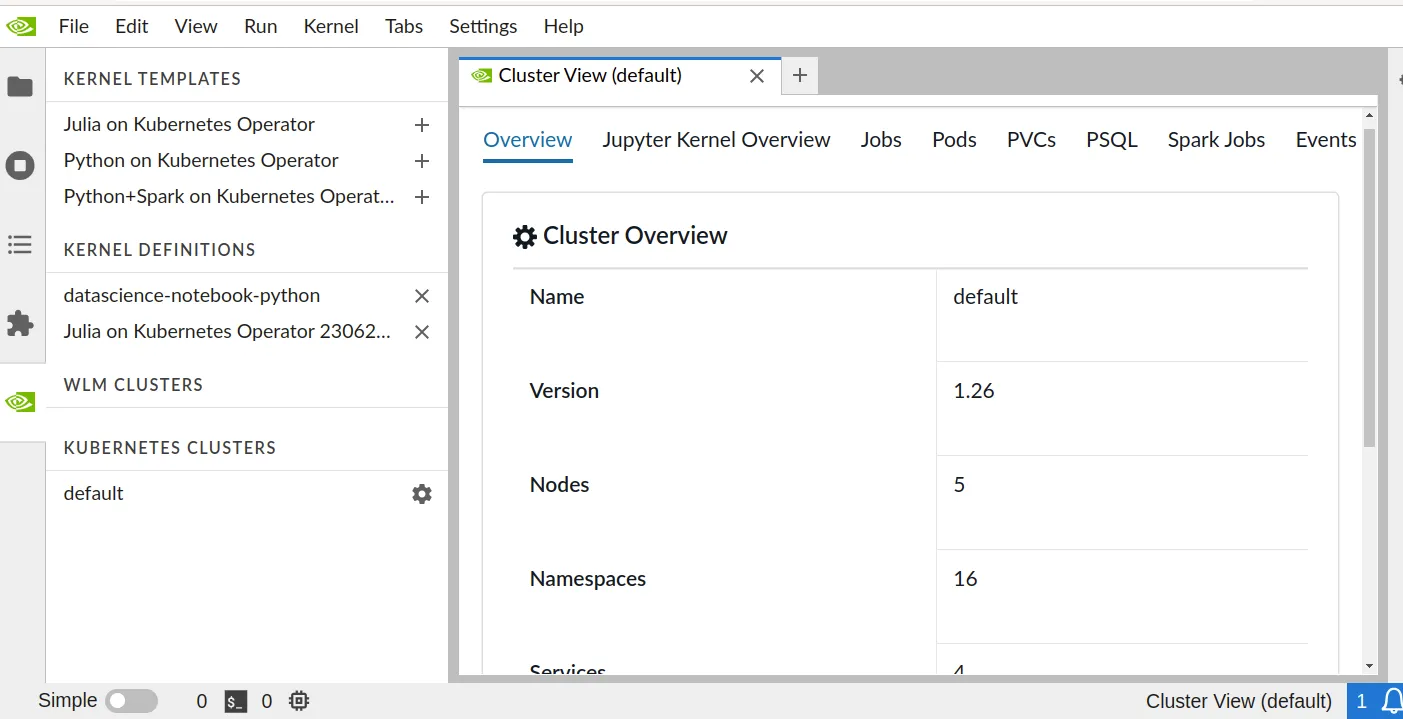1403x719 pixels.
Task: Open the File menu
Action: 74,26
